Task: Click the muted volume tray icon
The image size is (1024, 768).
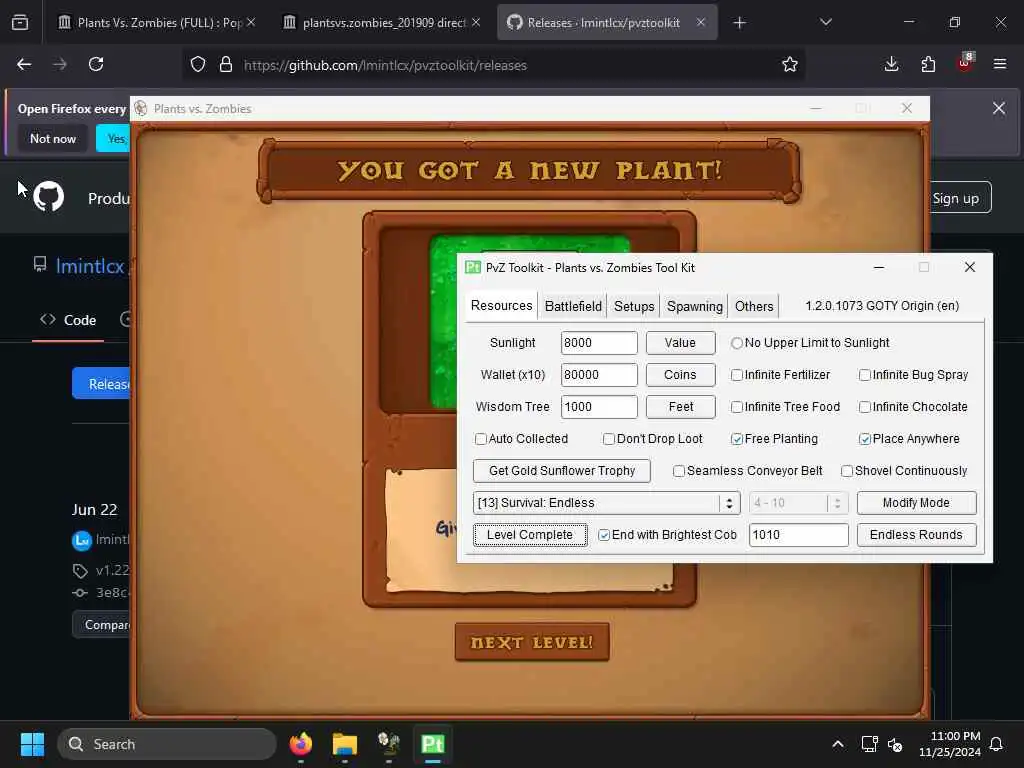Action: pos(895,744)
